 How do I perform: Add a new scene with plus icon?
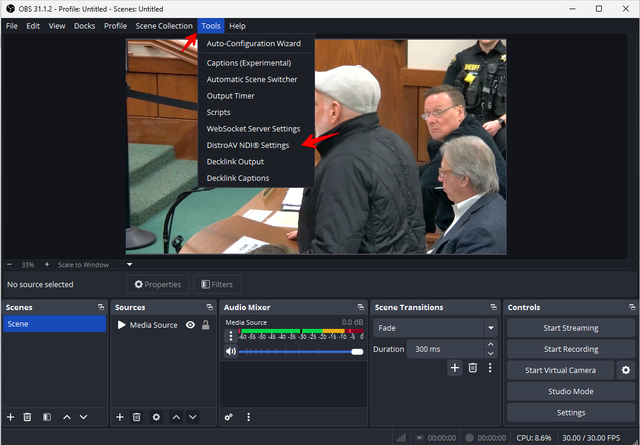point(11,417)
